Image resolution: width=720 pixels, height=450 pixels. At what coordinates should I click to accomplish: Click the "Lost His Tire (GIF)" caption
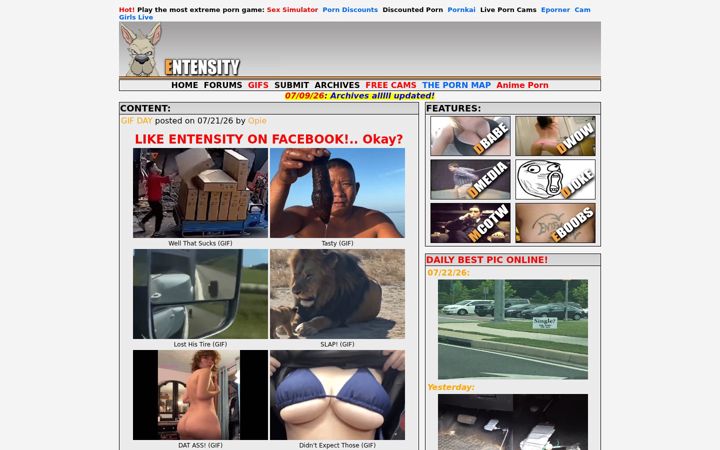200,344
